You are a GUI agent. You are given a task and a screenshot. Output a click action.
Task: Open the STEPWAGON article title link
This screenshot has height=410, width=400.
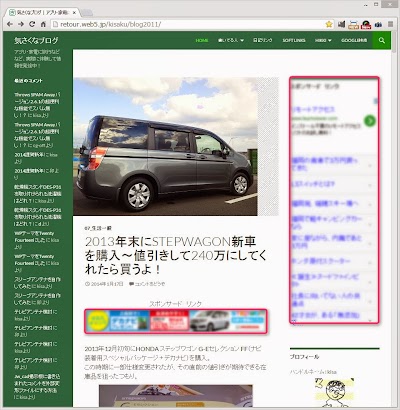[x=176, y=255]
